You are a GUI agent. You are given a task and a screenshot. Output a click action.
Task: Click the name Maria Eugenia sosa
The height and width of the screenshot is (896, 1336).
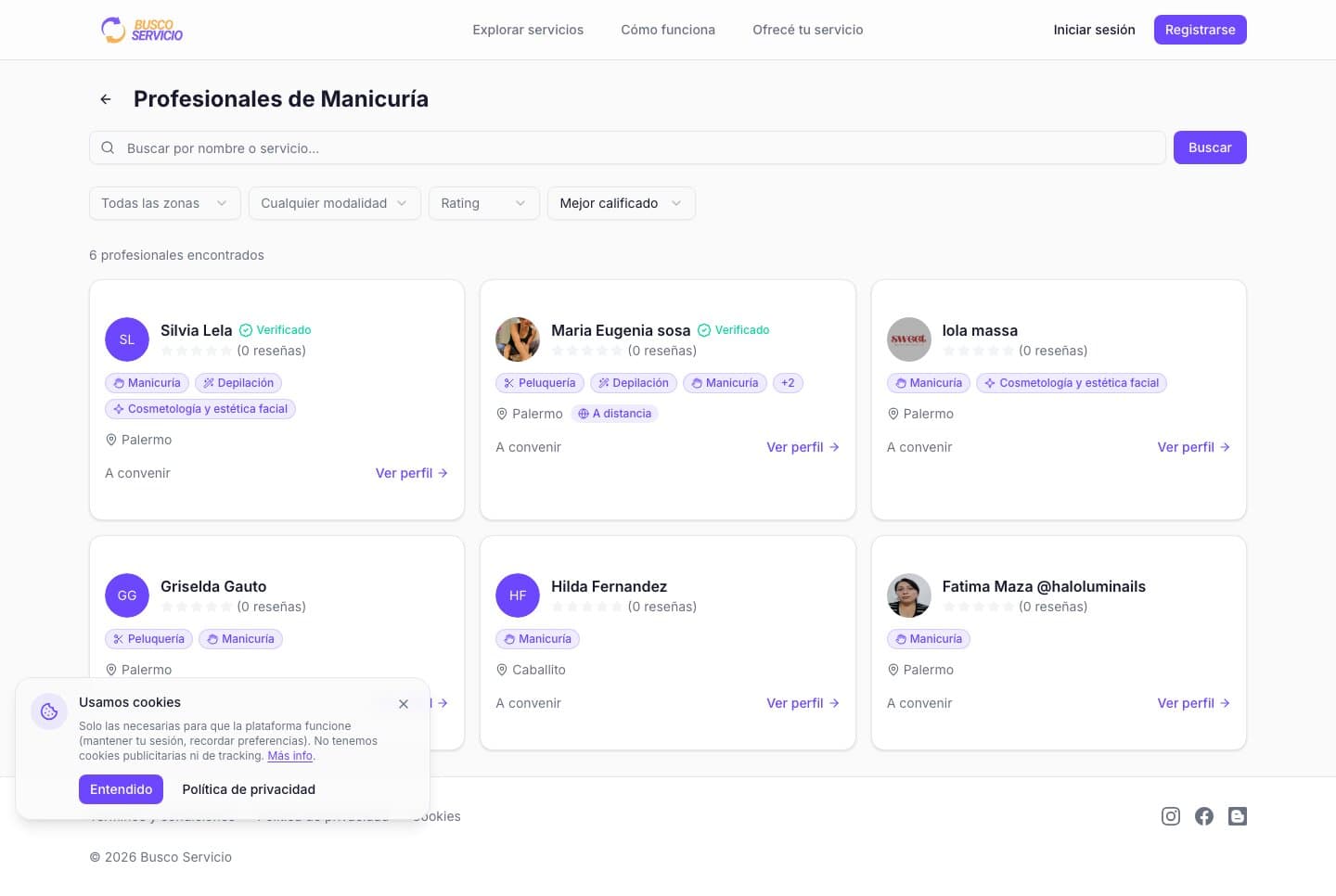coord(621,330)
